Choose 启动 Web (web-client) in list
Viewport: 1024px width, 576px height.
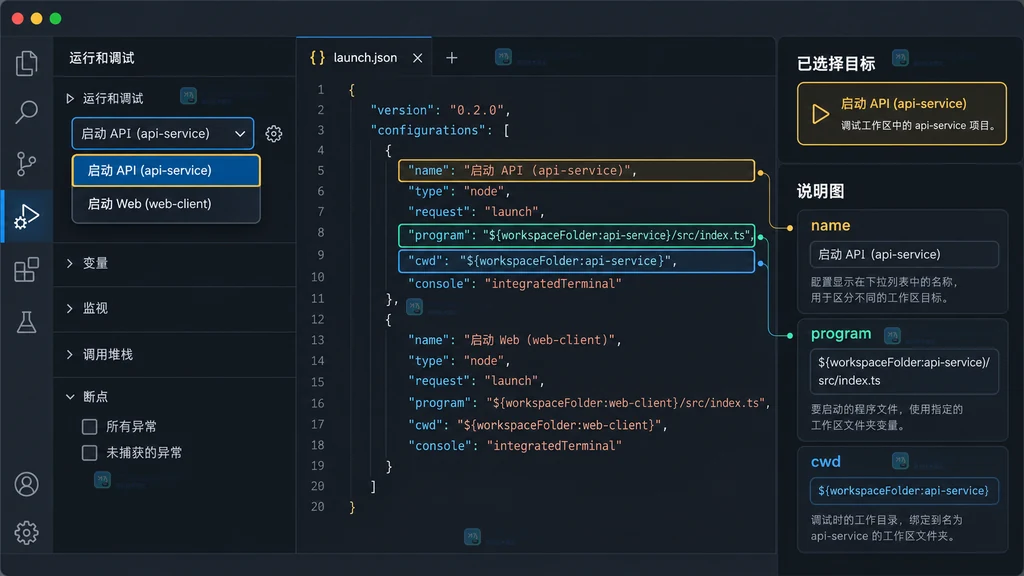pyautogui.click(x=166, y=204)
